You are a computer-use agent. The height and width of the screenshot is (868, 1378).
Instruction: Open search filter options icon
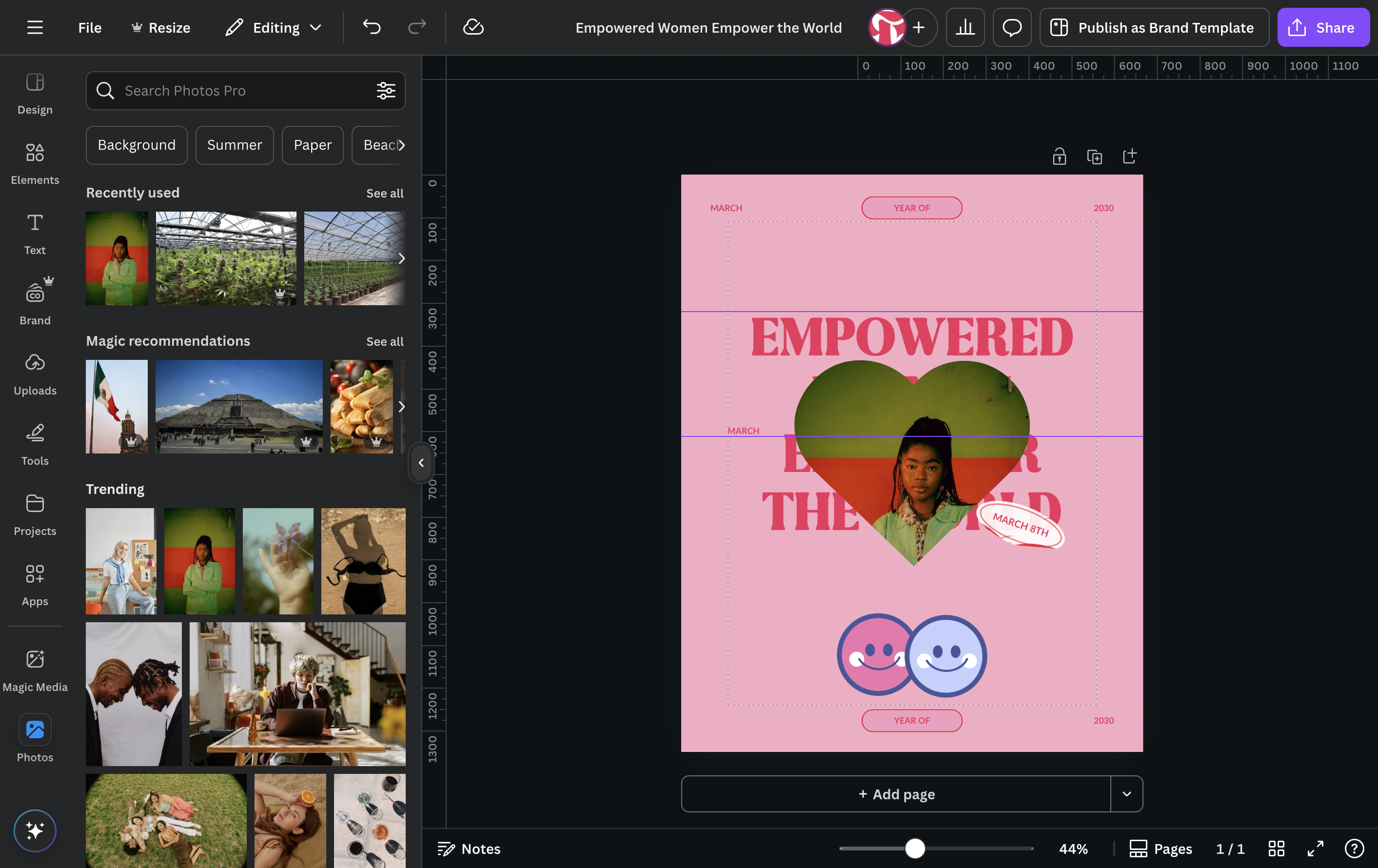point(386,90)
